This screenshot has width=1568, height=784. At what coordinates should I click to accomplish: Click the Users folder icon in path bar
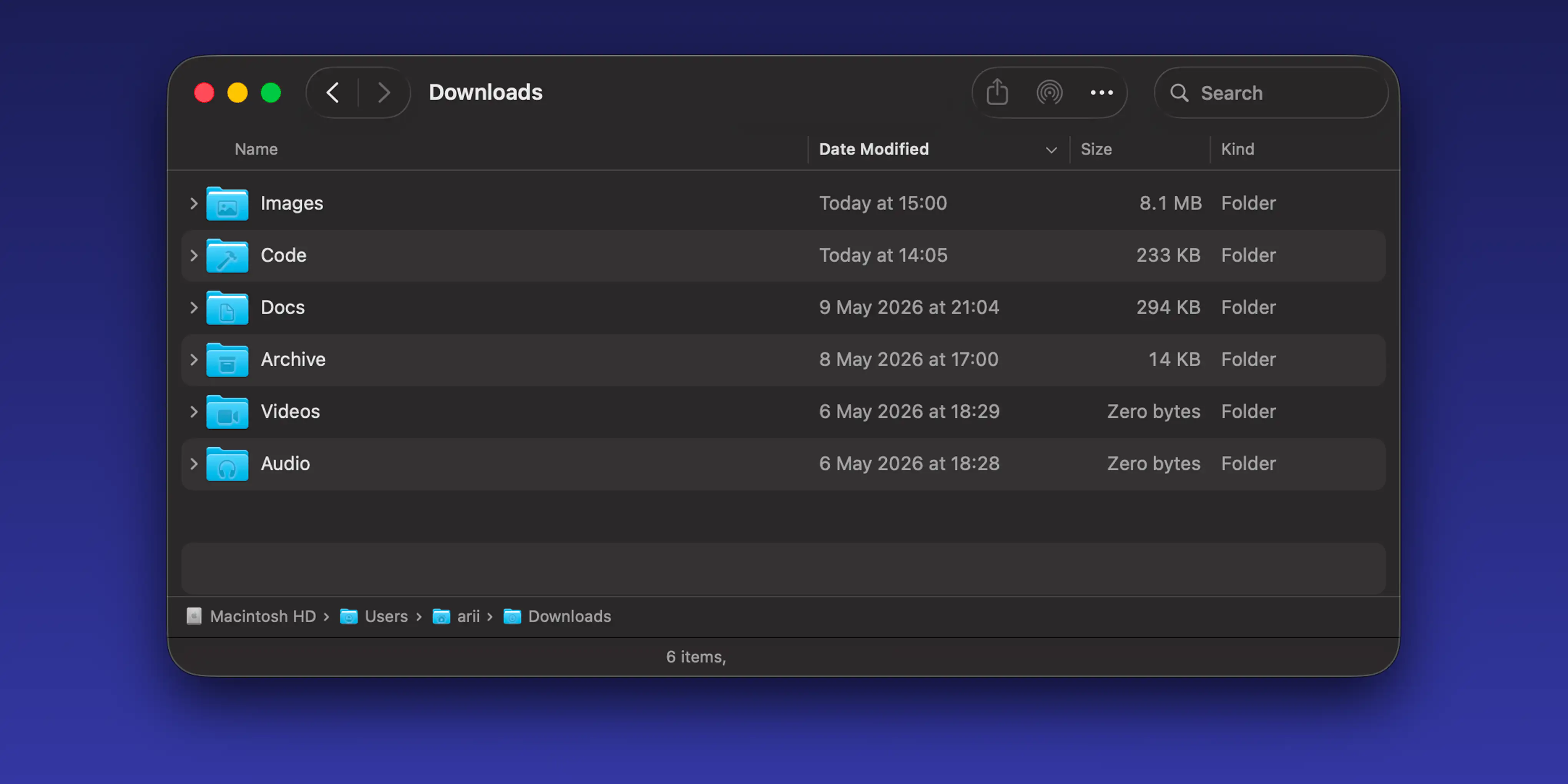click(348, 616)
